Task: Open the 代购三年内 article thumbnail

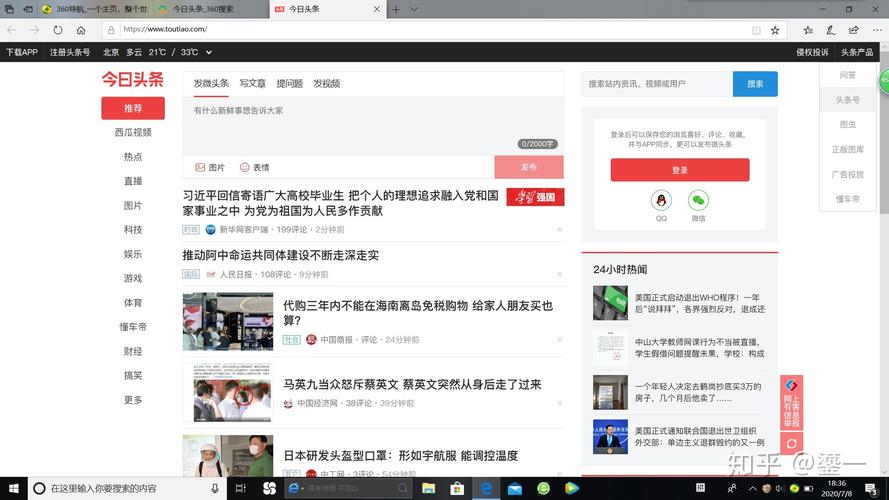Action: click(228, 321)
